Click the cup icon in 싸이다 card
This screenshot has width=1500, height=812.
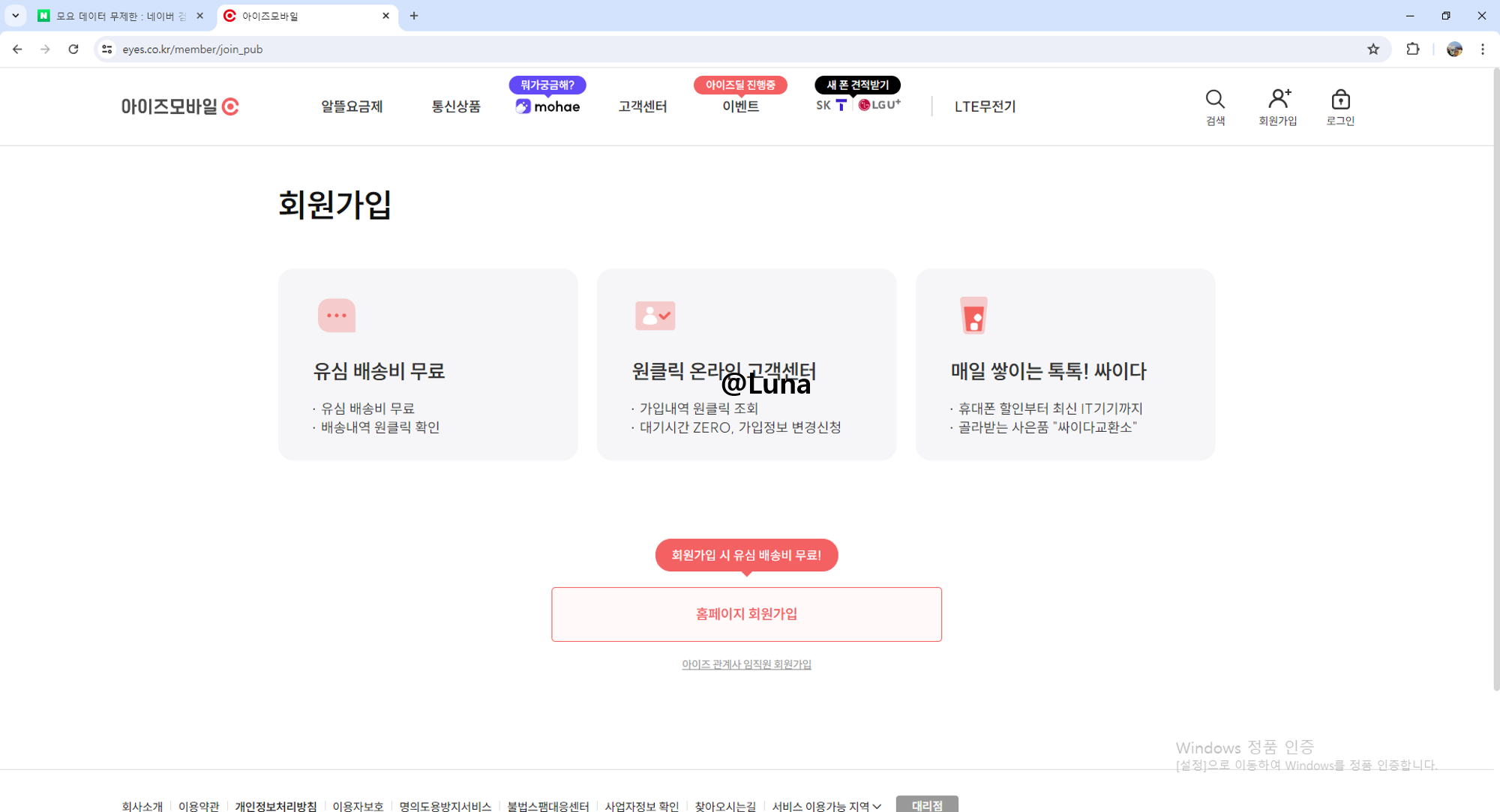[x=973, y=315]
